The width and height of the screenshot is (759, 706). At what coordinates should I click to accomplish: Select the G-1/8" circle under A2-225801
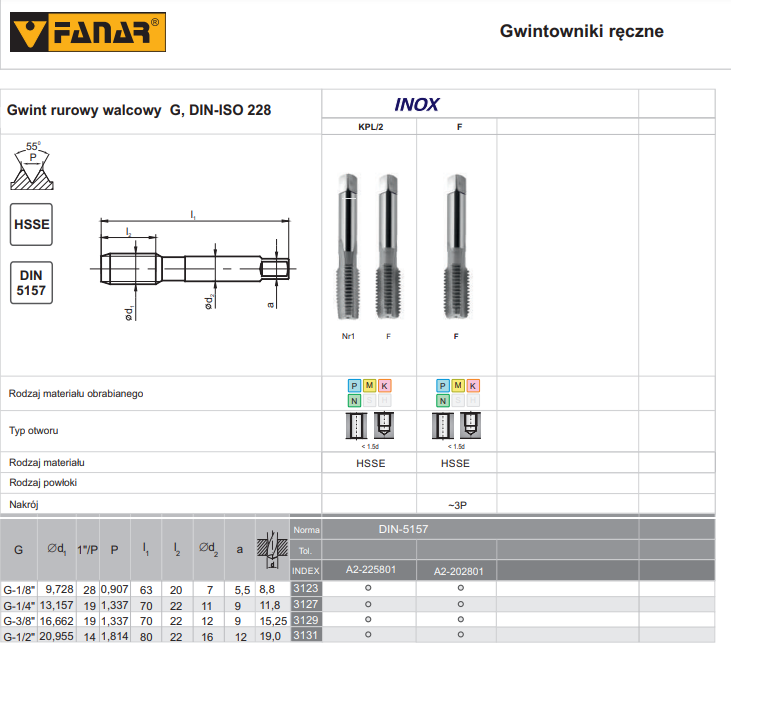[x=368, y=588]
